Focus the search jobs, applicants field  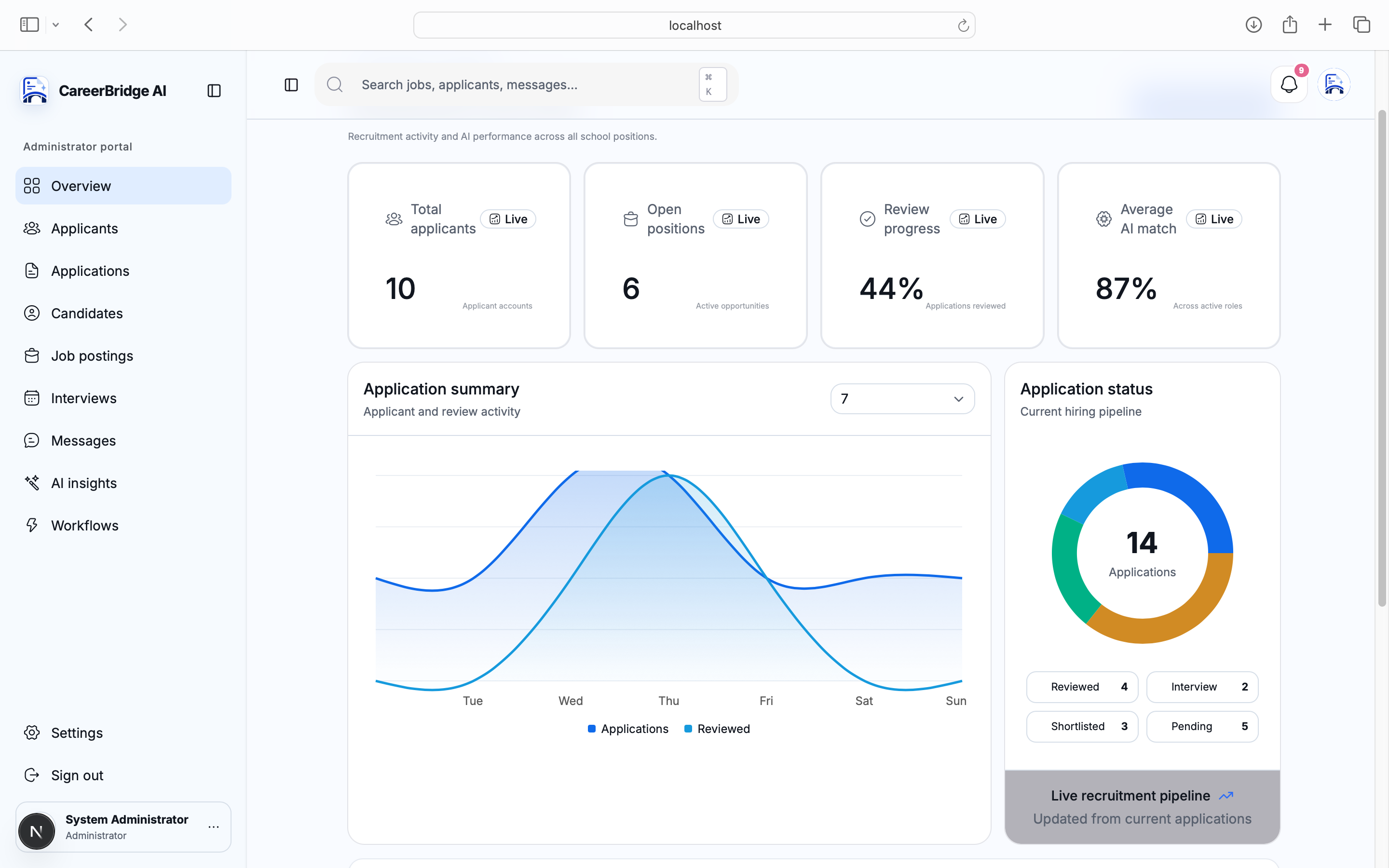tap(526, 84)
